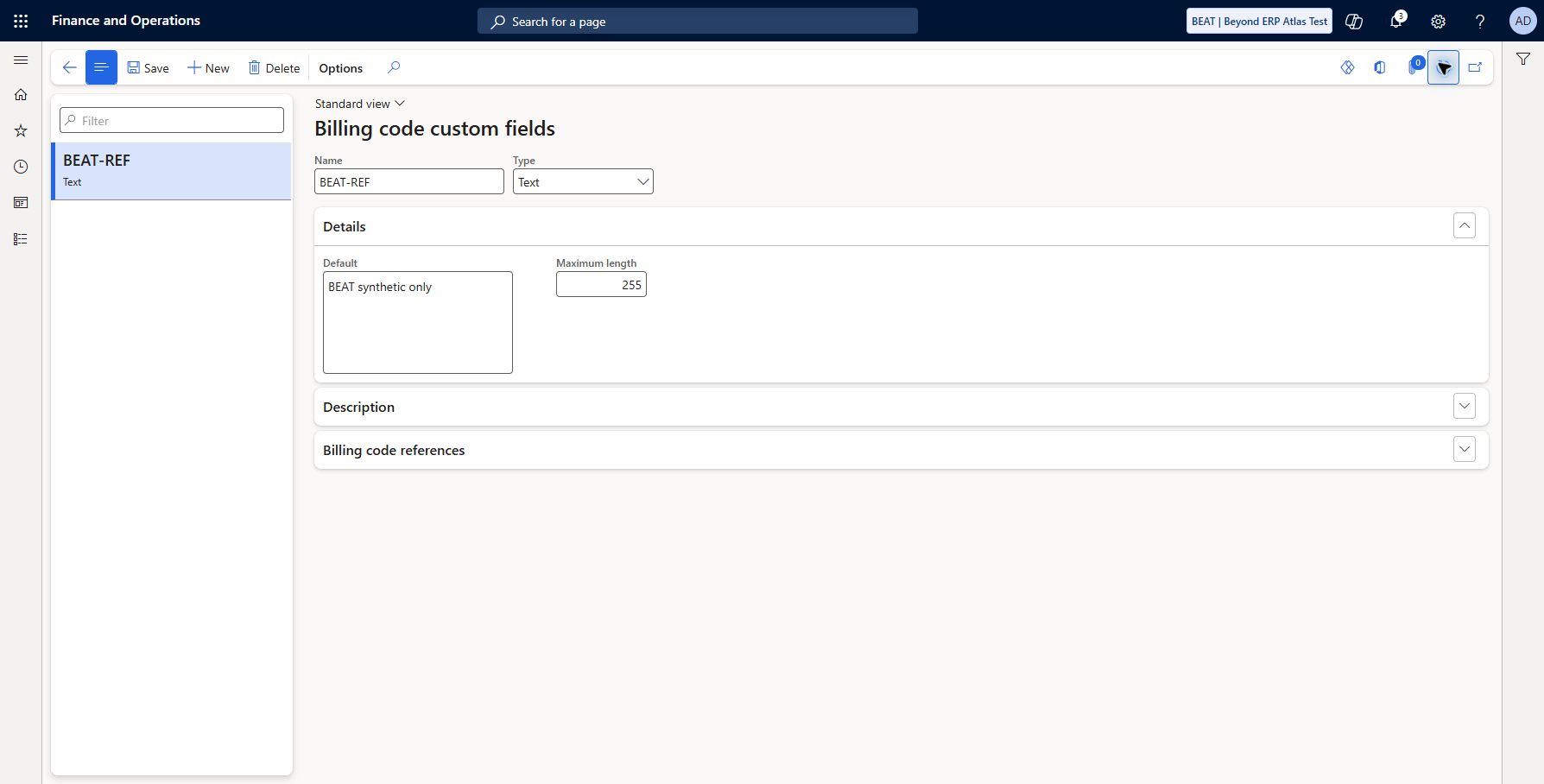Image resolution: width=1544 pixels, height=784 pixels.
Task: Open the Options menu tab
Action: (x=340, y=67)
